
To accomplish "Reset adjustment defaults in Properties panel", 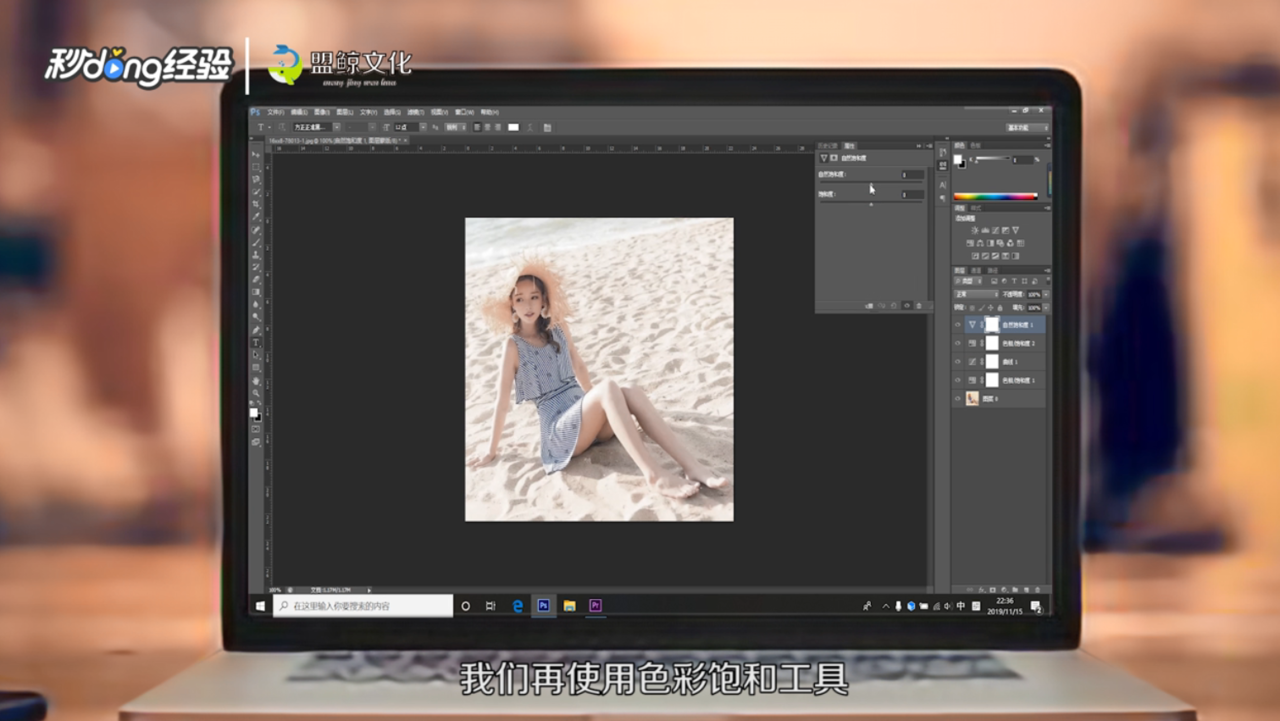I will [894, 306].
